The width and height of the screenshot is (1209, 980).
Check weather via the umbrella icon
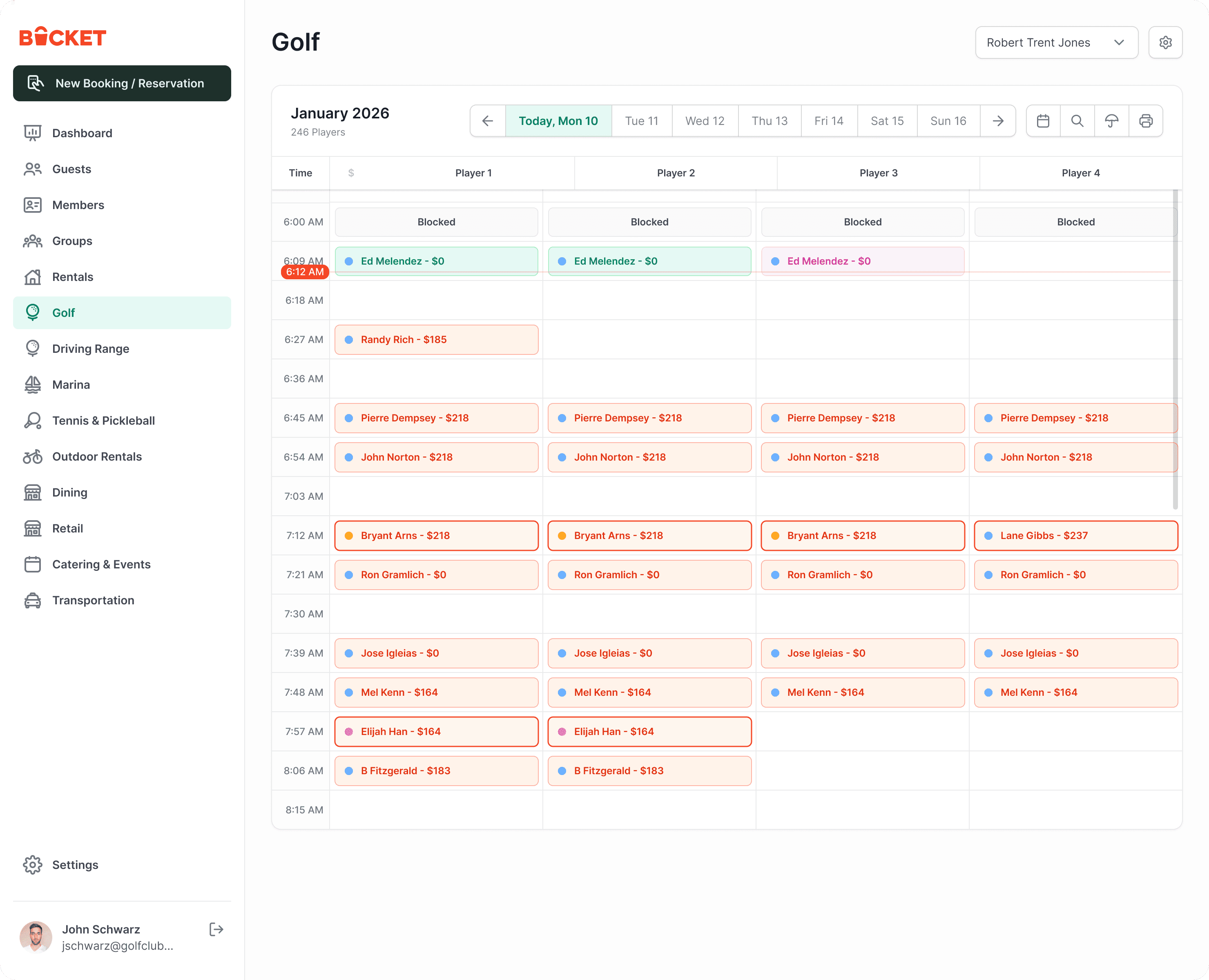click(x=1111, y=120)
